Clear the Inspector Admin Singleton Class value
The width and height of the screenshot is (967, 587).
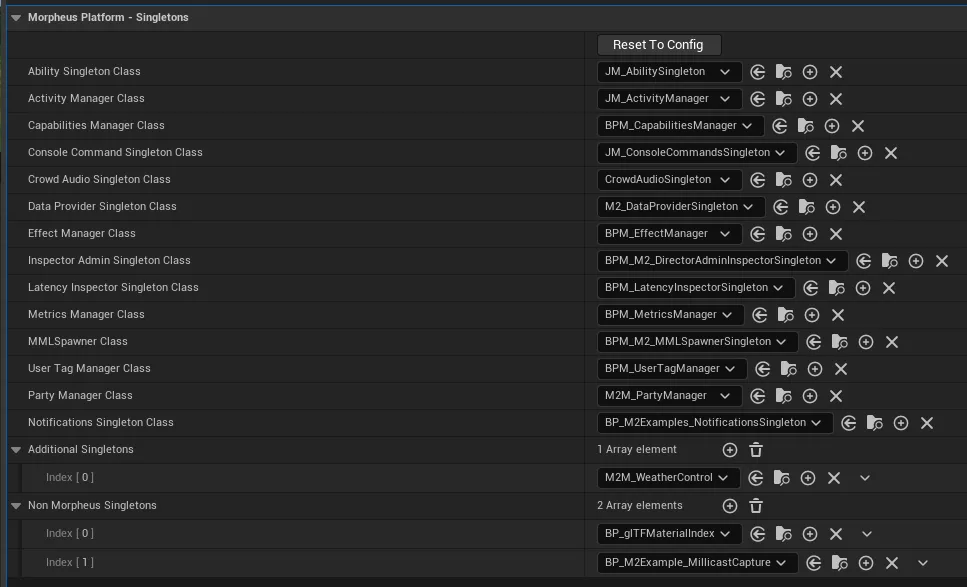point(942,261)
